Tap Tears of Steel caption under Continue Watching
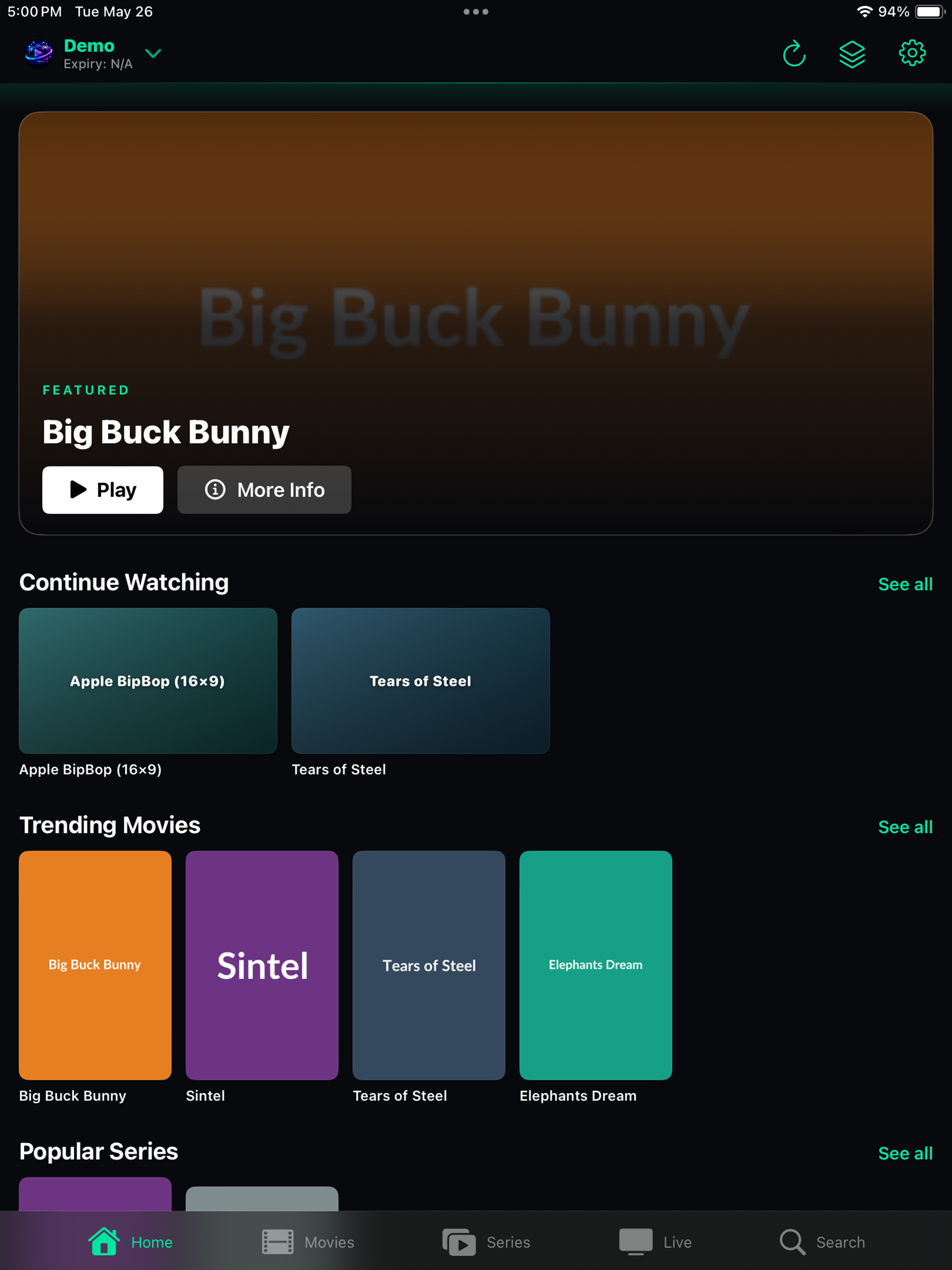Viewport: 952px width, 1270px height. pyautogui.click(x=339, y=769)
